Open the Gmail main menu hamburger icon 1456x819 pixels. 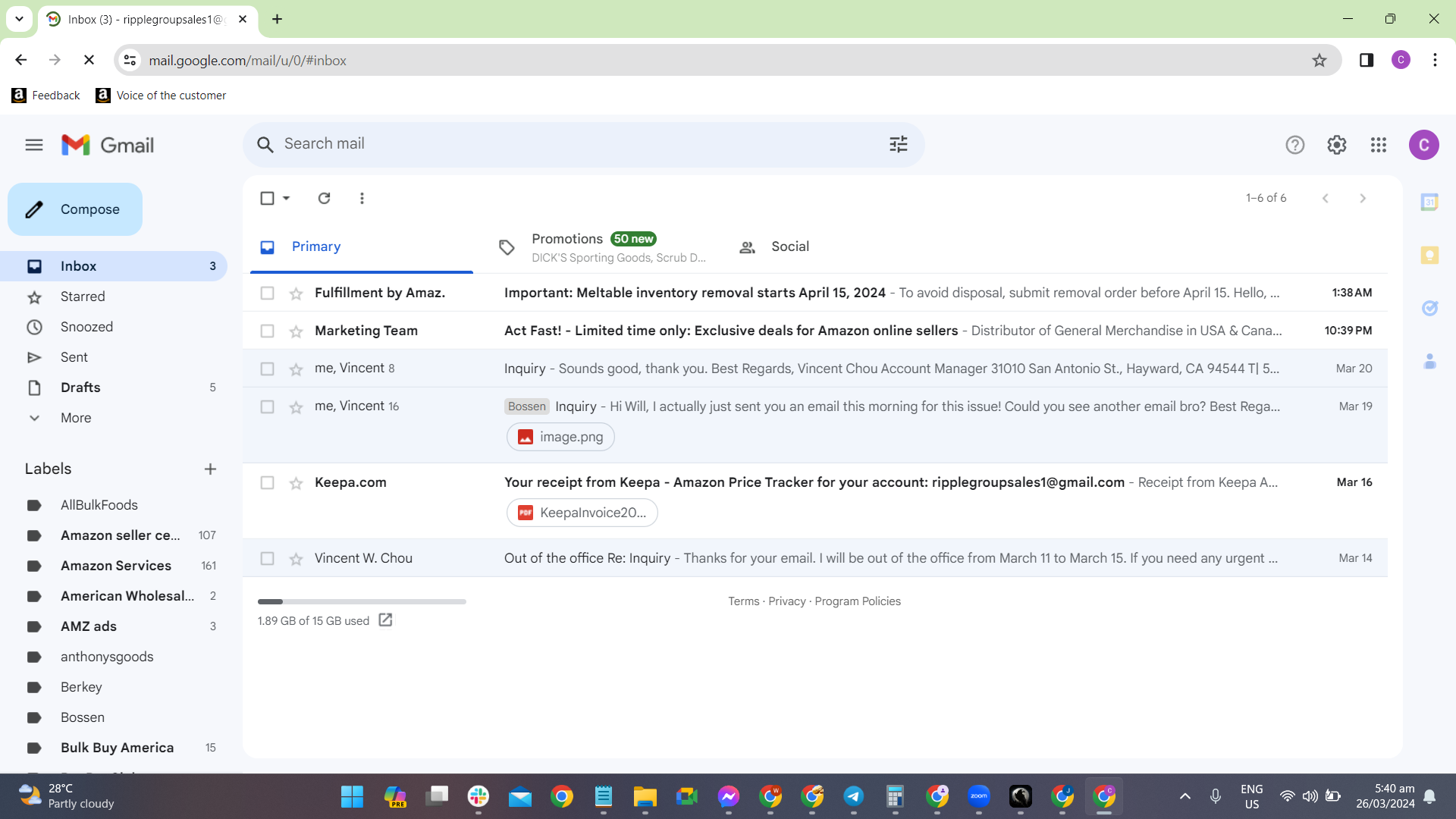click(34, 145)
